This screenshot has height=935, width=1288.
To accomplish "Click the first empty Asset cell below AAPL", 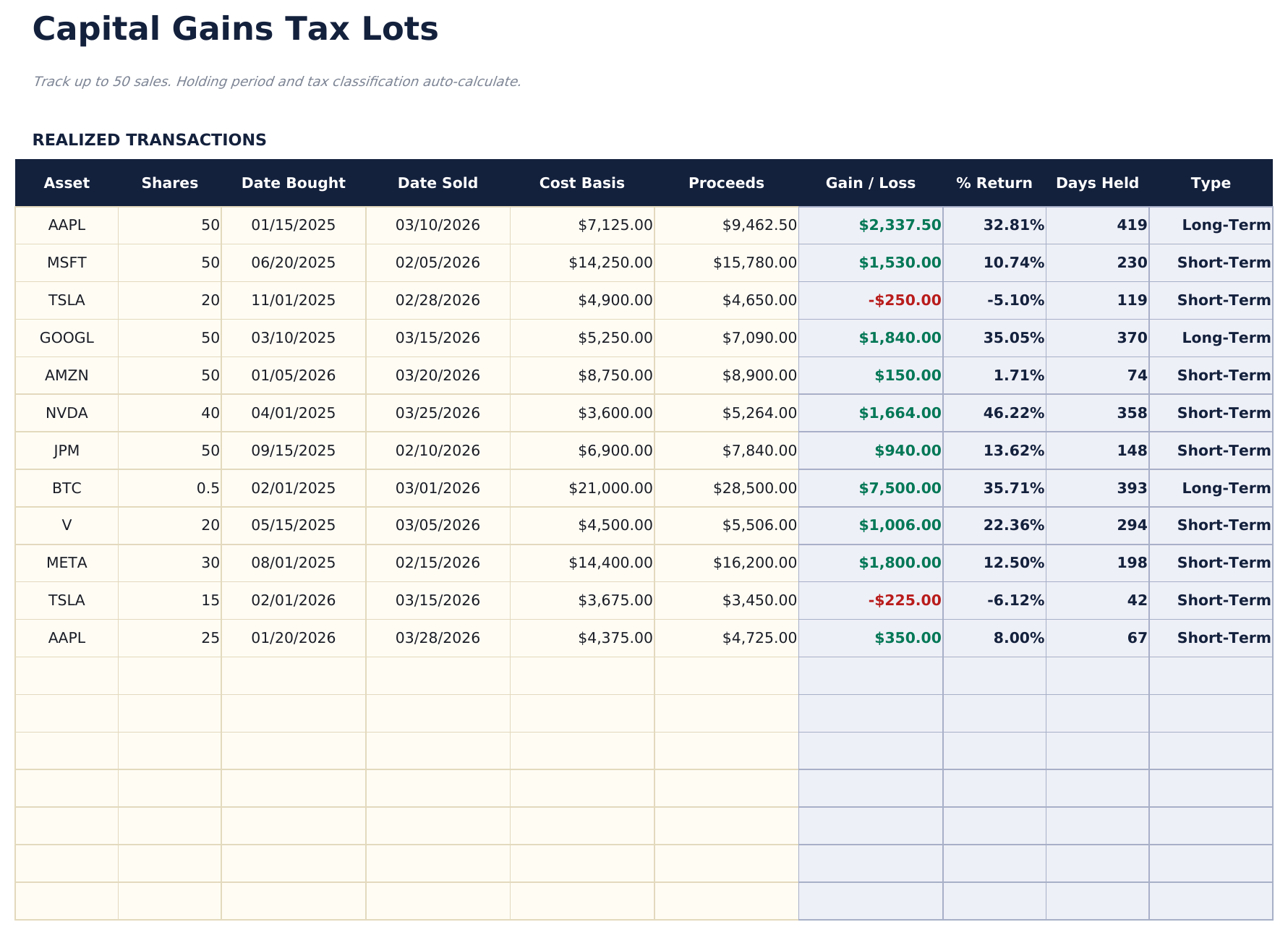I will click(66, 675).
